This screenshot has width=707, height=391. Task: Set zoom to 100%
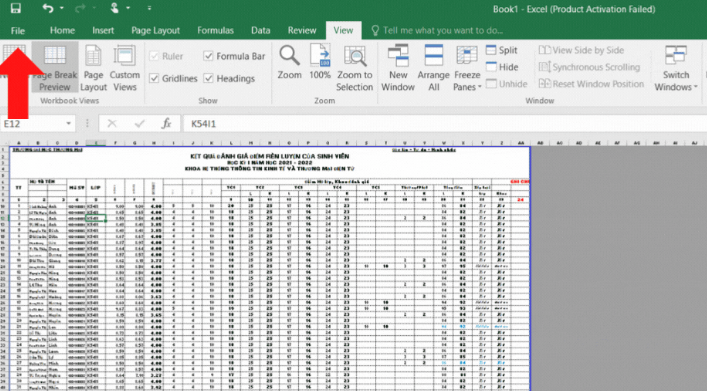[320, 63]
